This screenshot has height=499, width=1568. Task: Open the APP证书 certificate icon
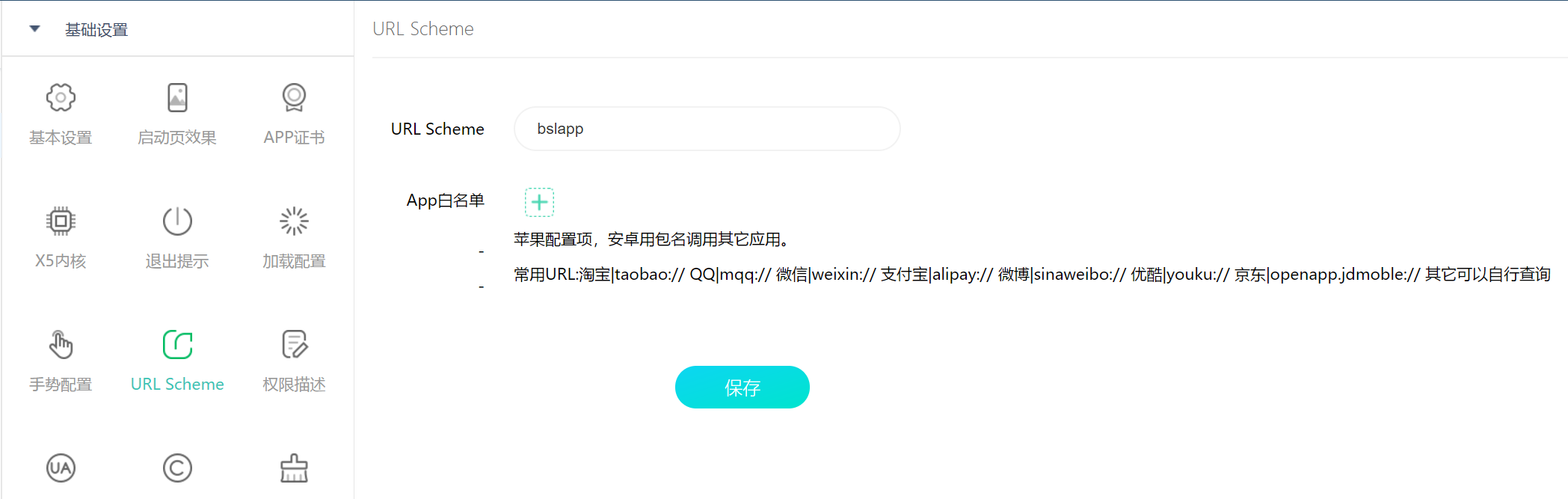pyautogui.click(x=294, y=97)
